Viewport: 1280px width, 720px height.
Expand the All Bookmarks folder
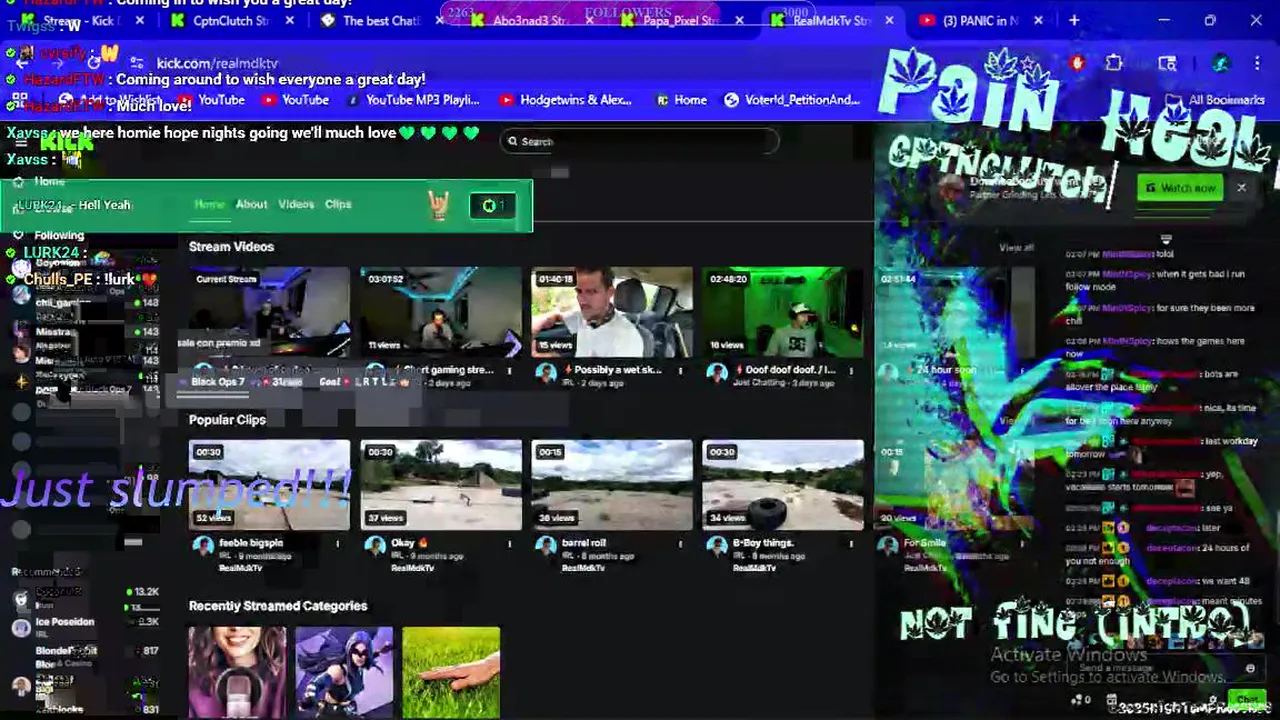[x=1216, y=100]
